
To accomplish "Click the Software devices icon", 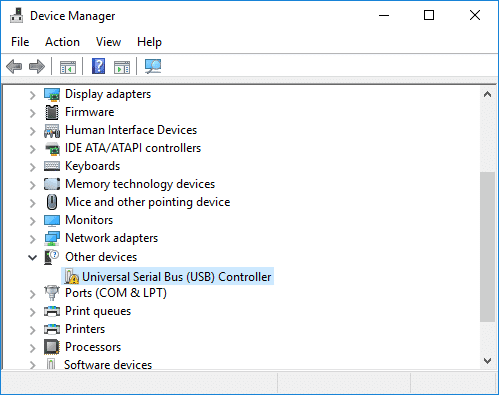I will click(x=51, y=364).
